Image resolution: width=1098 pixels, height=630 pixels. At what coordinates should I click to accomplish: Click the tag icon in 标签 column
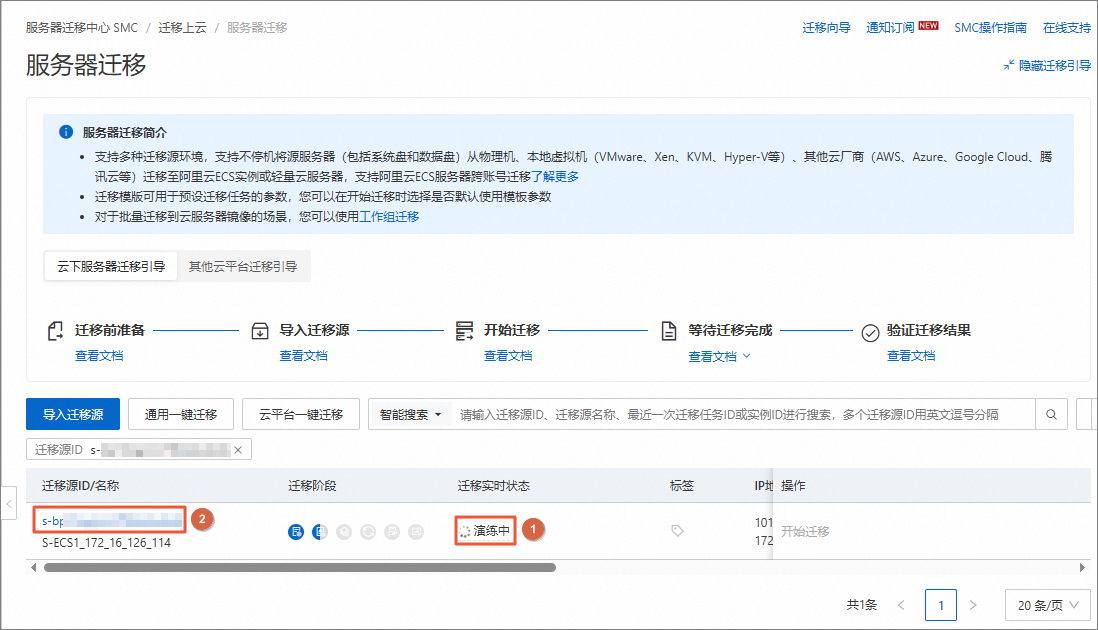677,531
